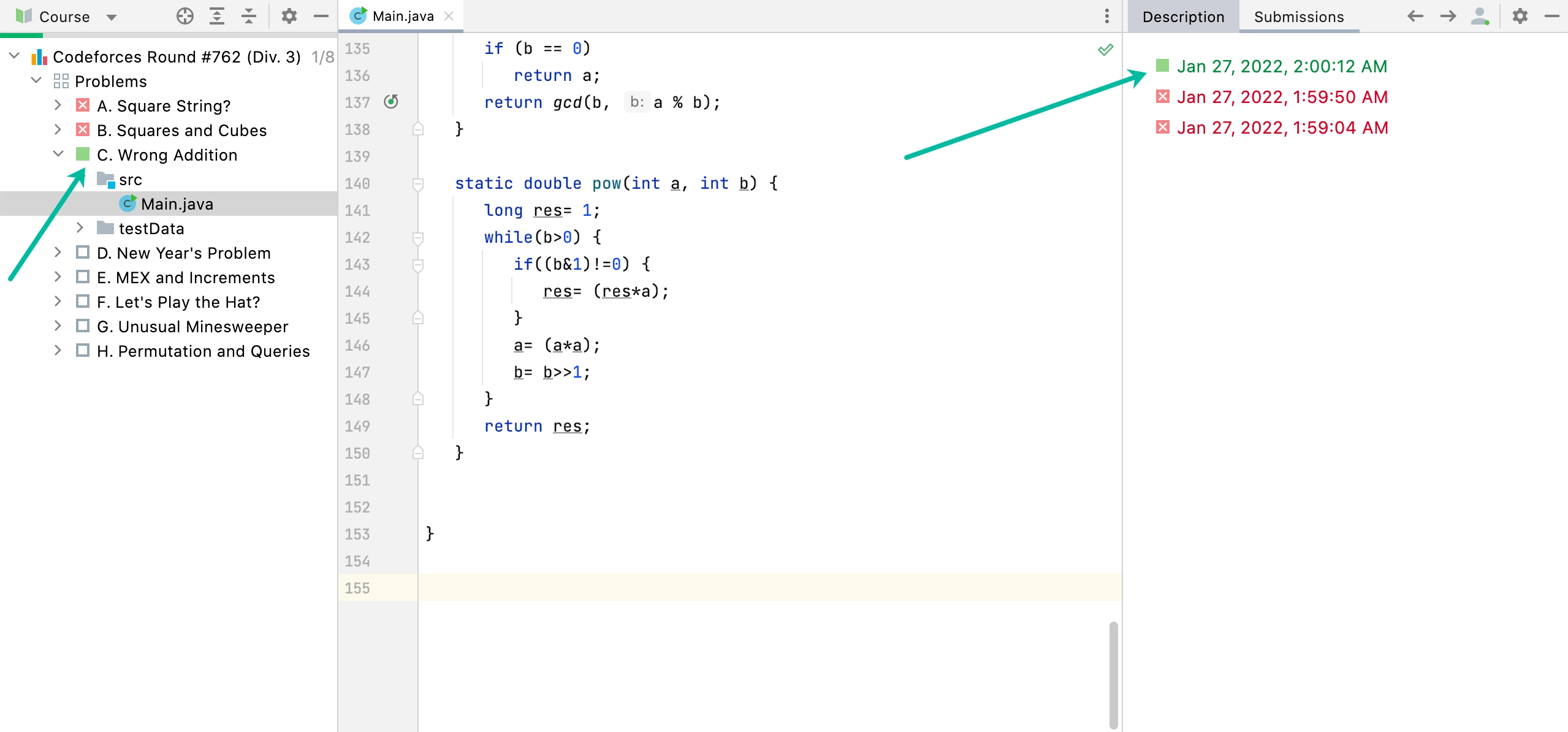Image resolution: width=1568 pixels, height=732 pixels.
Task: Click the Course book icon
Action: coord(23,16)
